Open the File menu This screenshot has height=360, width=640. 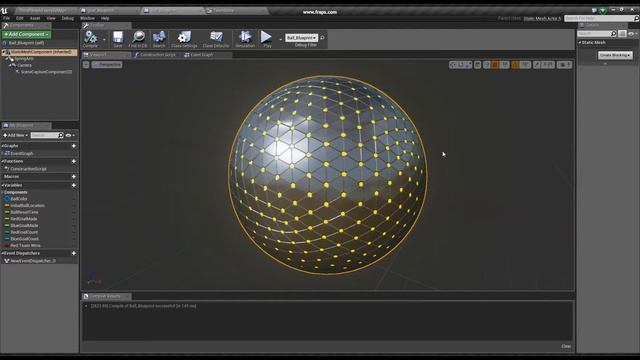pyautogui.click(x=6, y=18)
